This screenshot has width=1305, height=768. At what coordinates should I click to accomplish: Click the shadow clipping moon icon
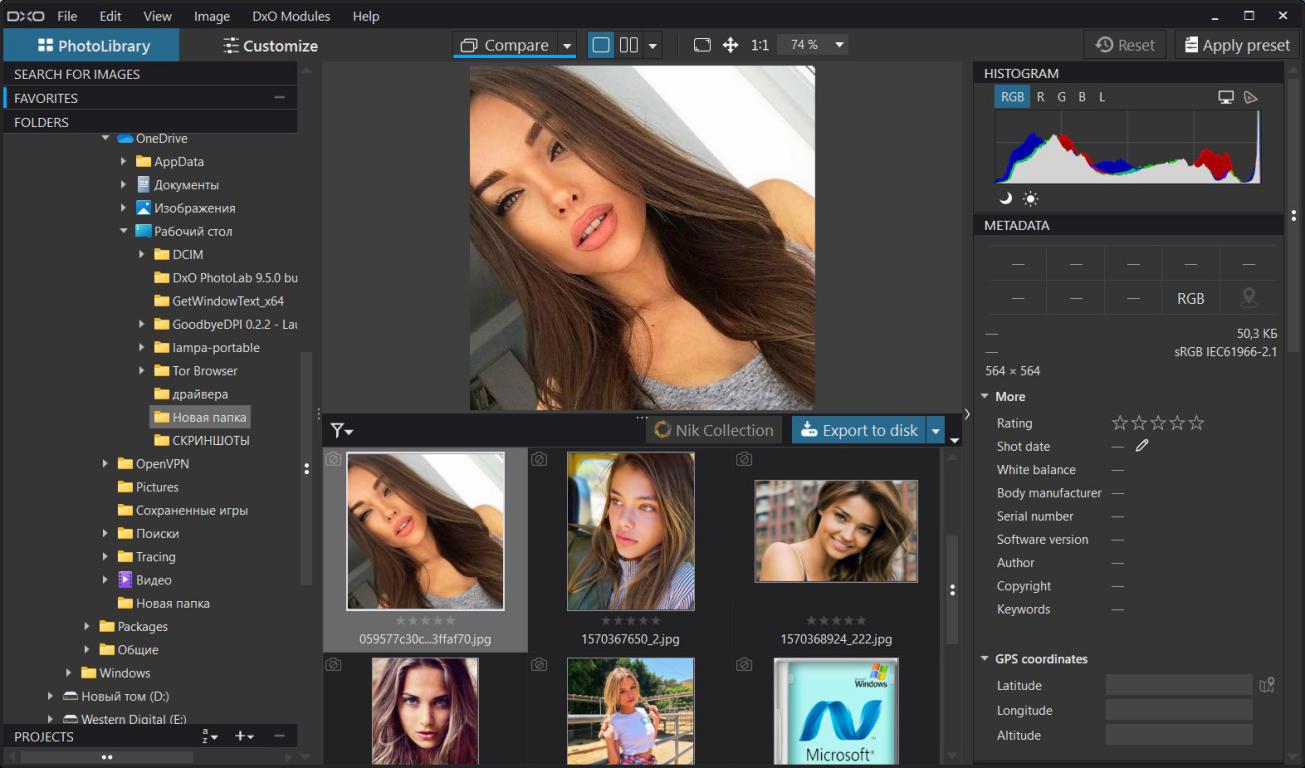pyautogui.click(x=1005, y=199)
